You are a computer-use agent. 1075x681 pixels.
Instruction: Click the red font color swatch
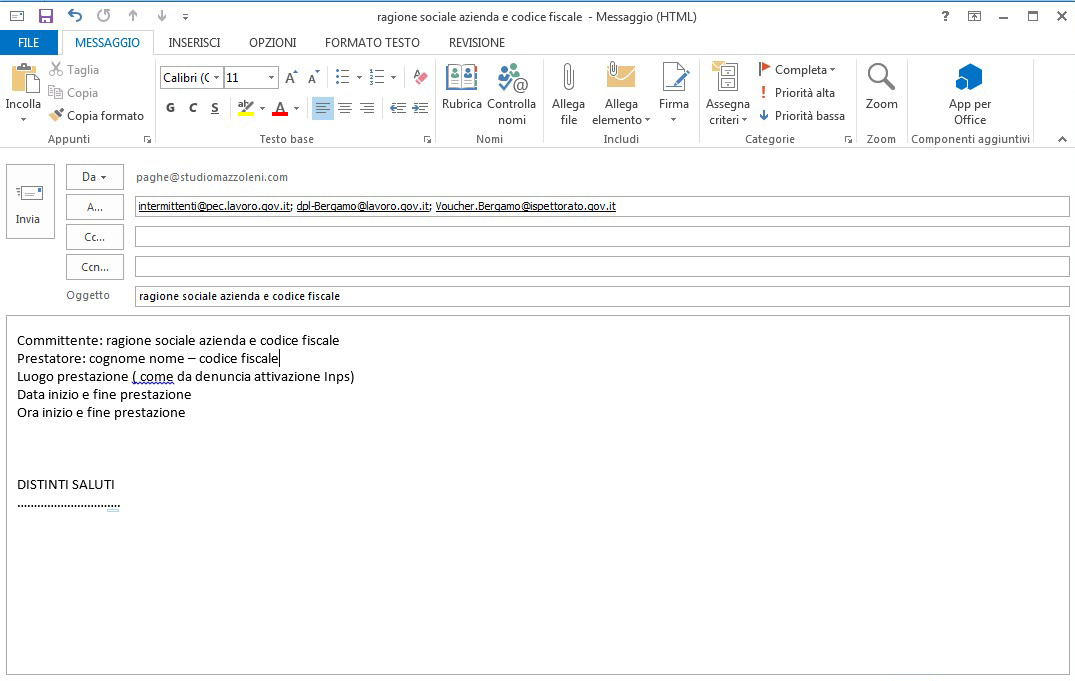click(x=280, y=108)
